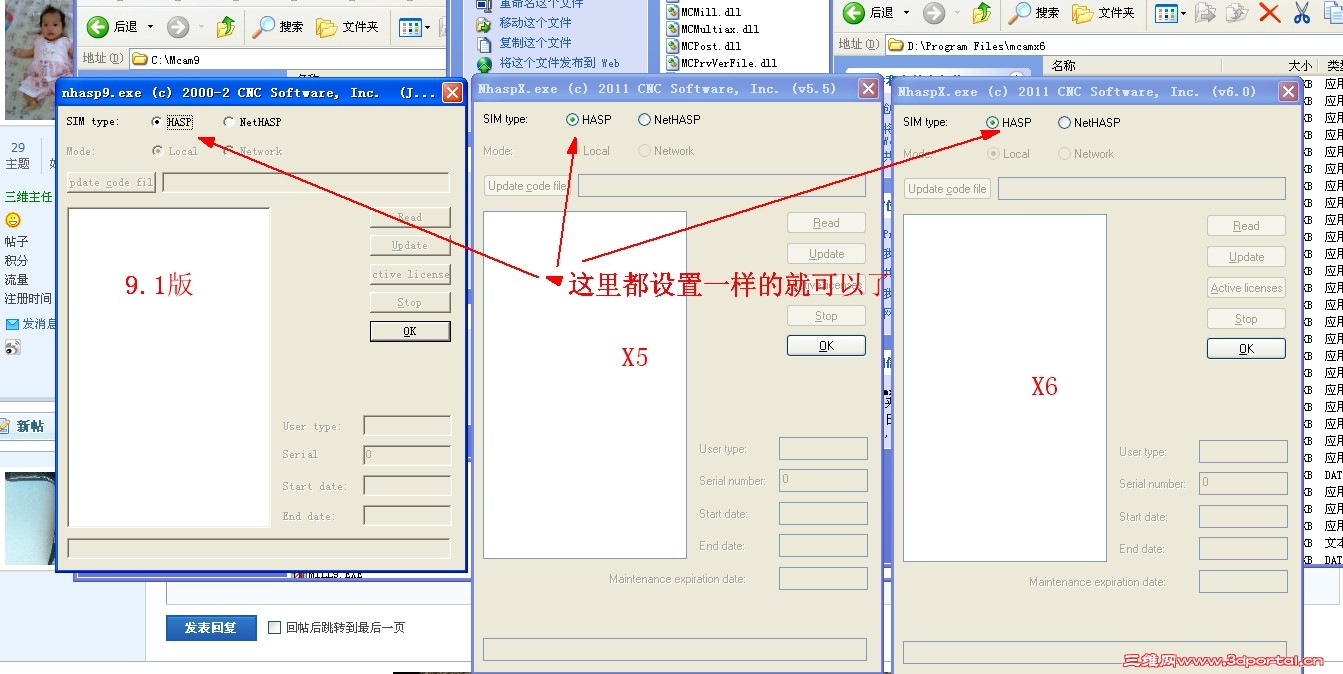Screen dimensions: 1343x674
Task: Open Search in the mcamx6 window
Action: pos(1033,13)
